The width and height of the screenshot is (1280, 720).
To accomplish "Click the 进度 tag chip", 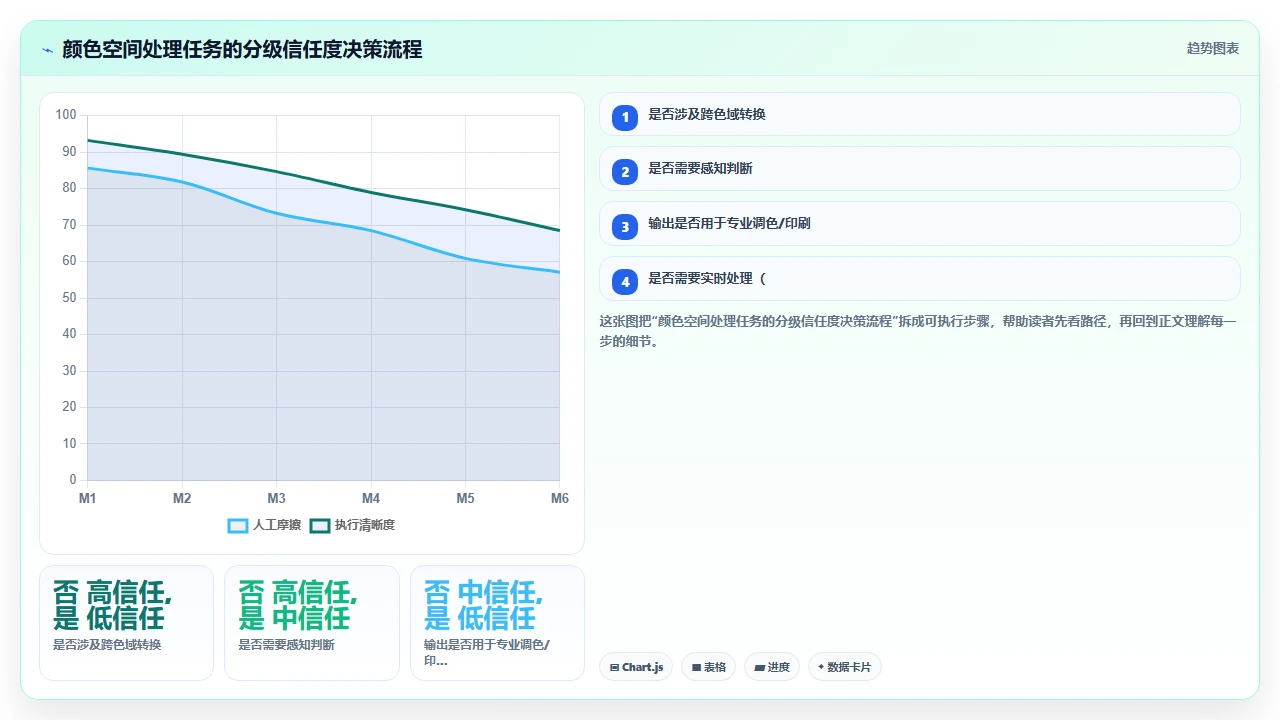I will tap(772, 667).
